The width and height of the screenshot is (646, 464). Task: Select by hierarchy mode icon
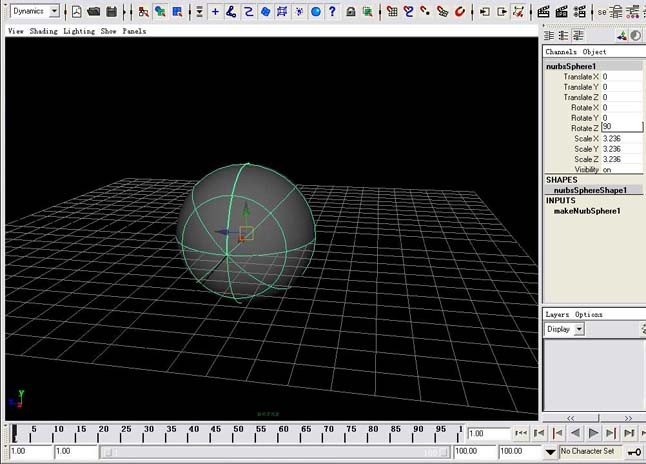tap(143, 12)
